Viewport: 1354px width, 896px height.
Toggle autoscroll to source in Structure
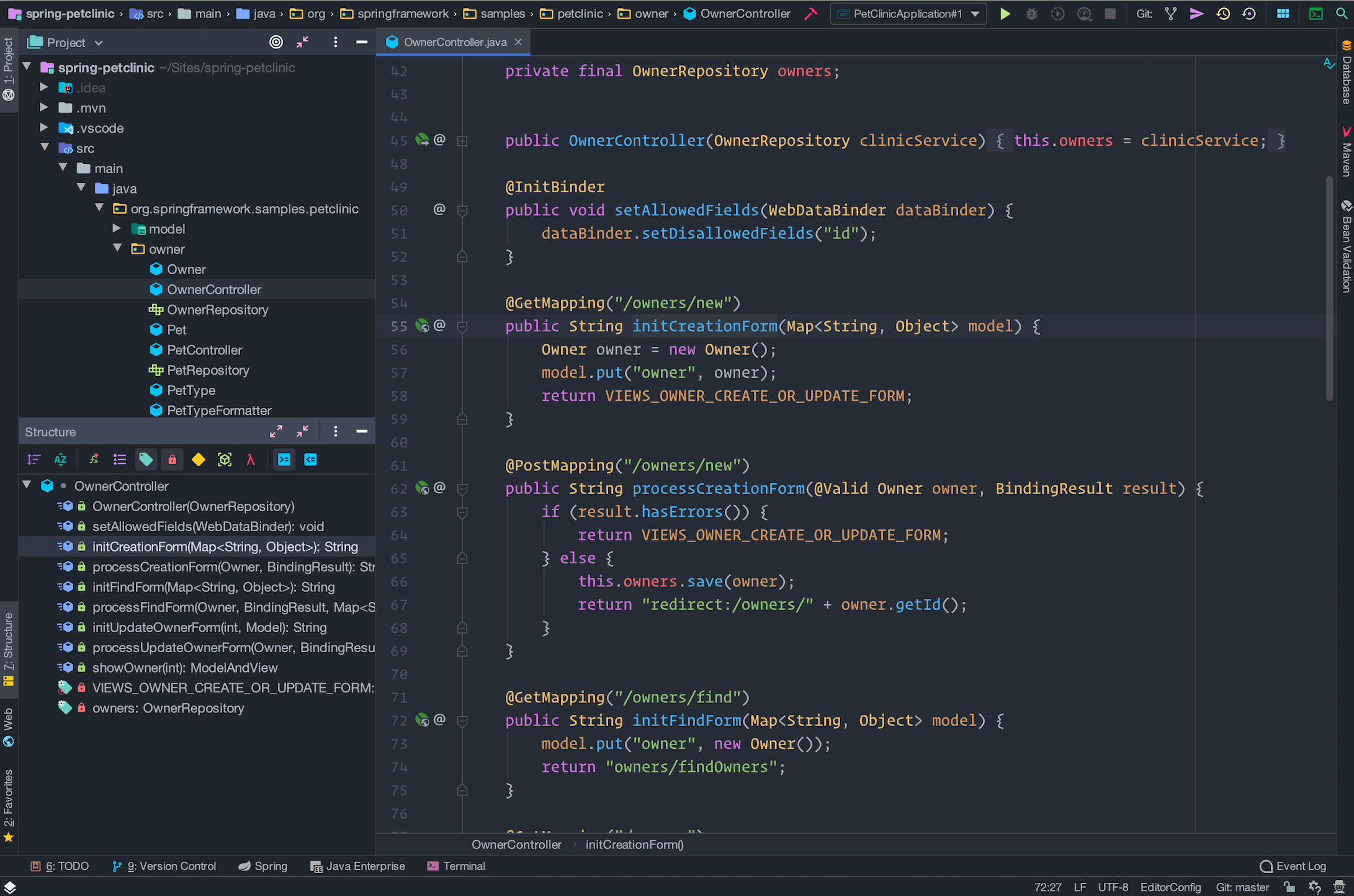click(284, 459)
